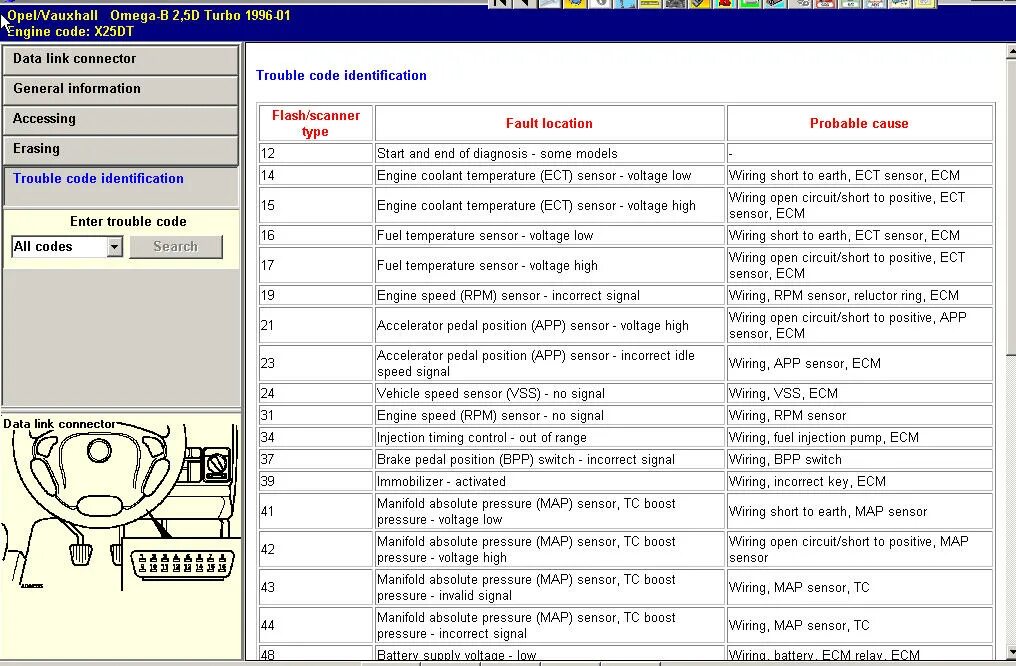
Task: Click the greyed Search button
Action: click(x=176, y=247)
